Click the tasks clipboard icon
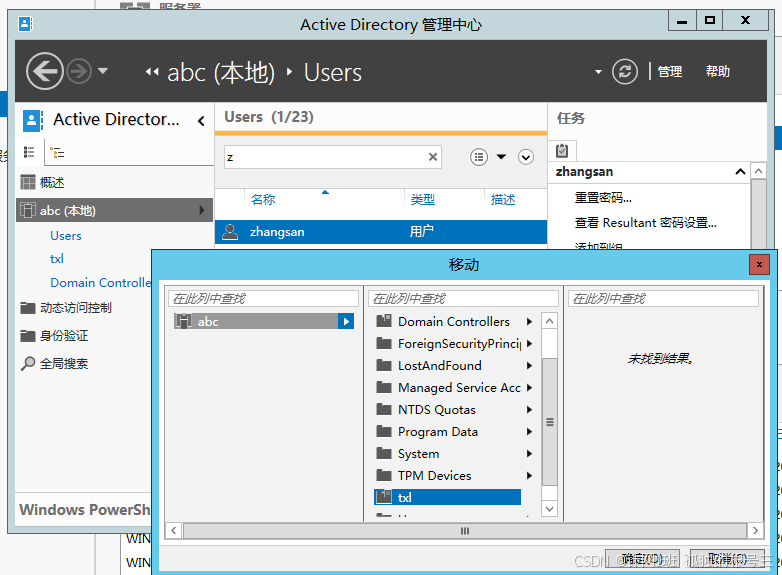Screen dimensions: 782x575 [x=562, y=150]
